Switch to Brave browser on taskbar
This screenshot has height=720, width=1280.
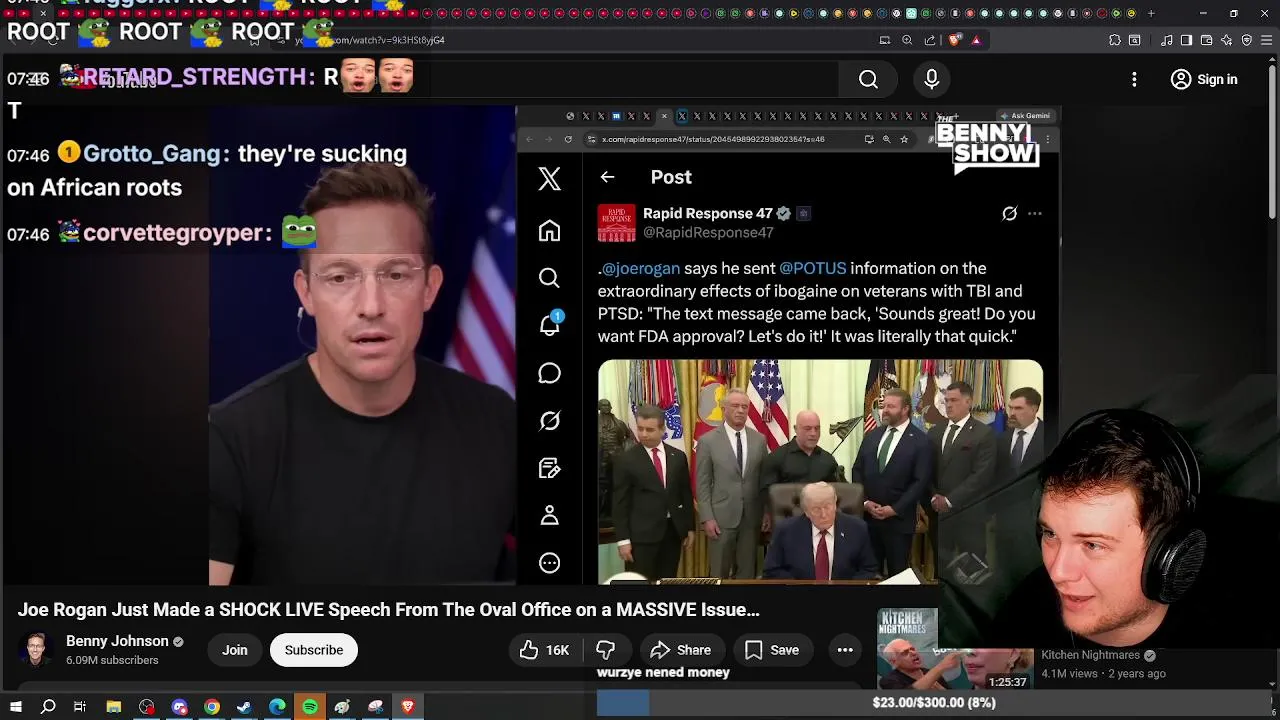[x=408, y=707]
